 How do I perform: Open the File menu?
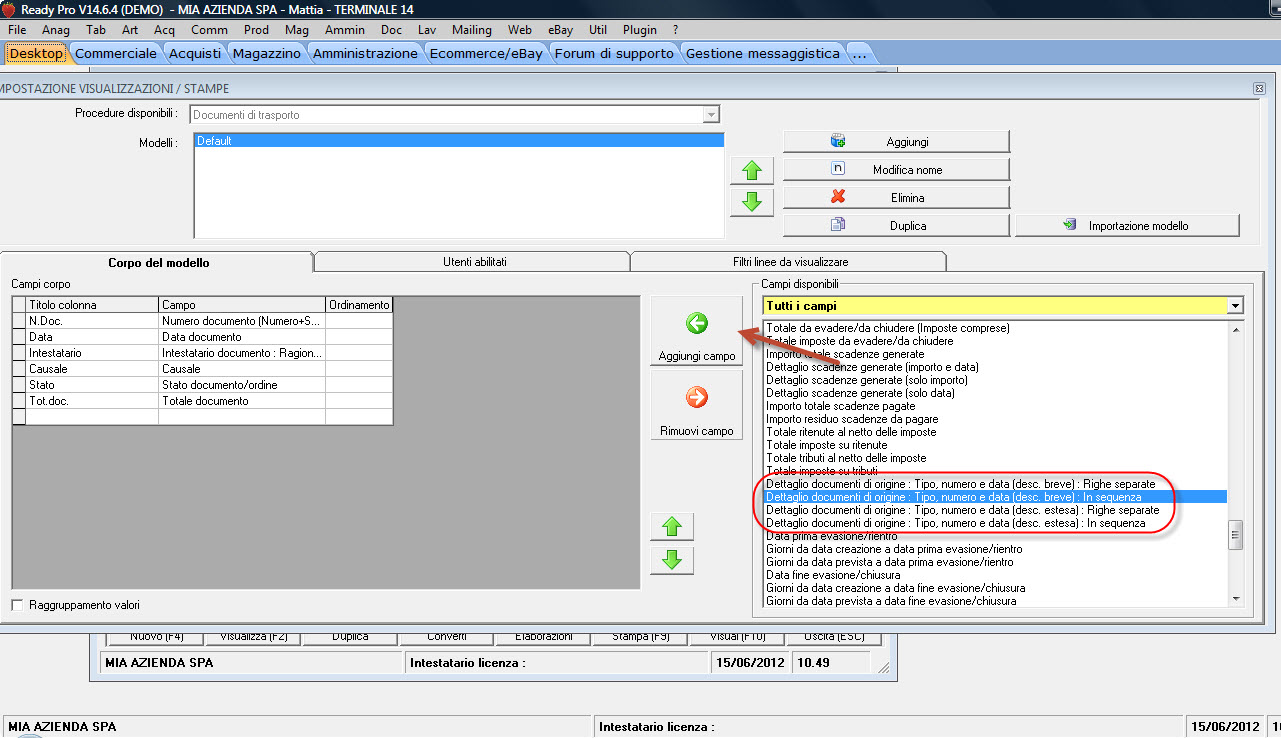click(x=17, y=30)
